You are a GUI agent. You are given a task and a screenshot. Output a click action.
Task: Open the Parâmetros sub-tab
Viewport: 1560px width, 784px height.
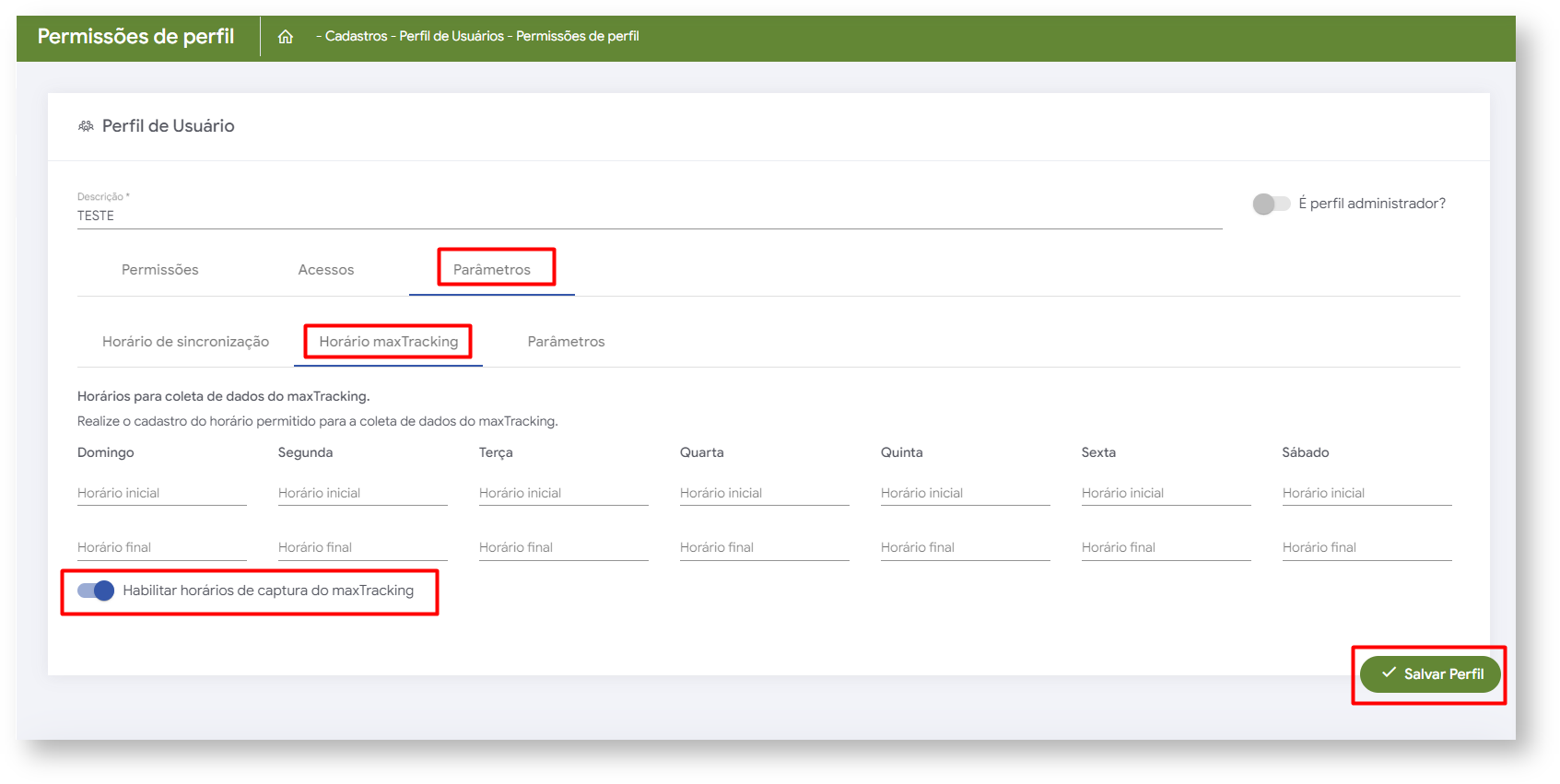[x=566, y=342]
